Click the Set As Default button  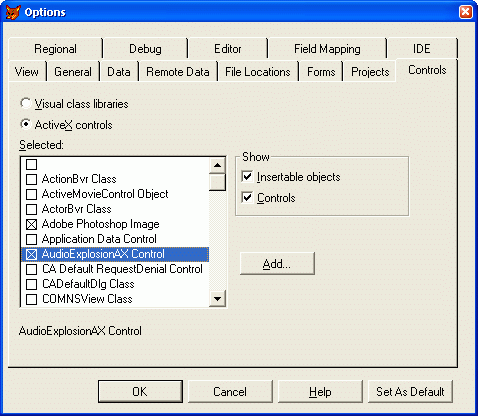[x=410, y=392]
